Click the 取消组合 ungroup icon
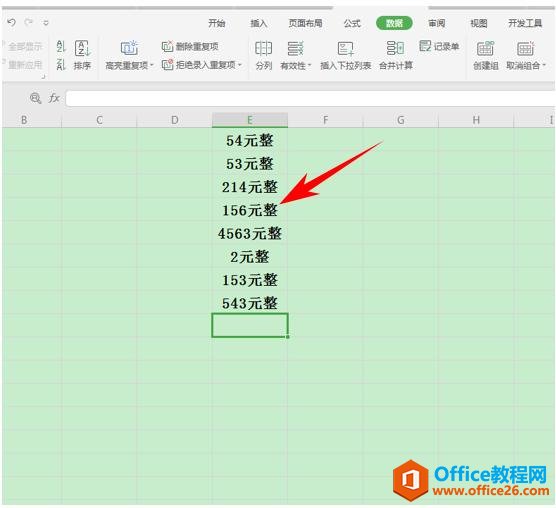Screen dimensions: 556x508 (525, 49)
